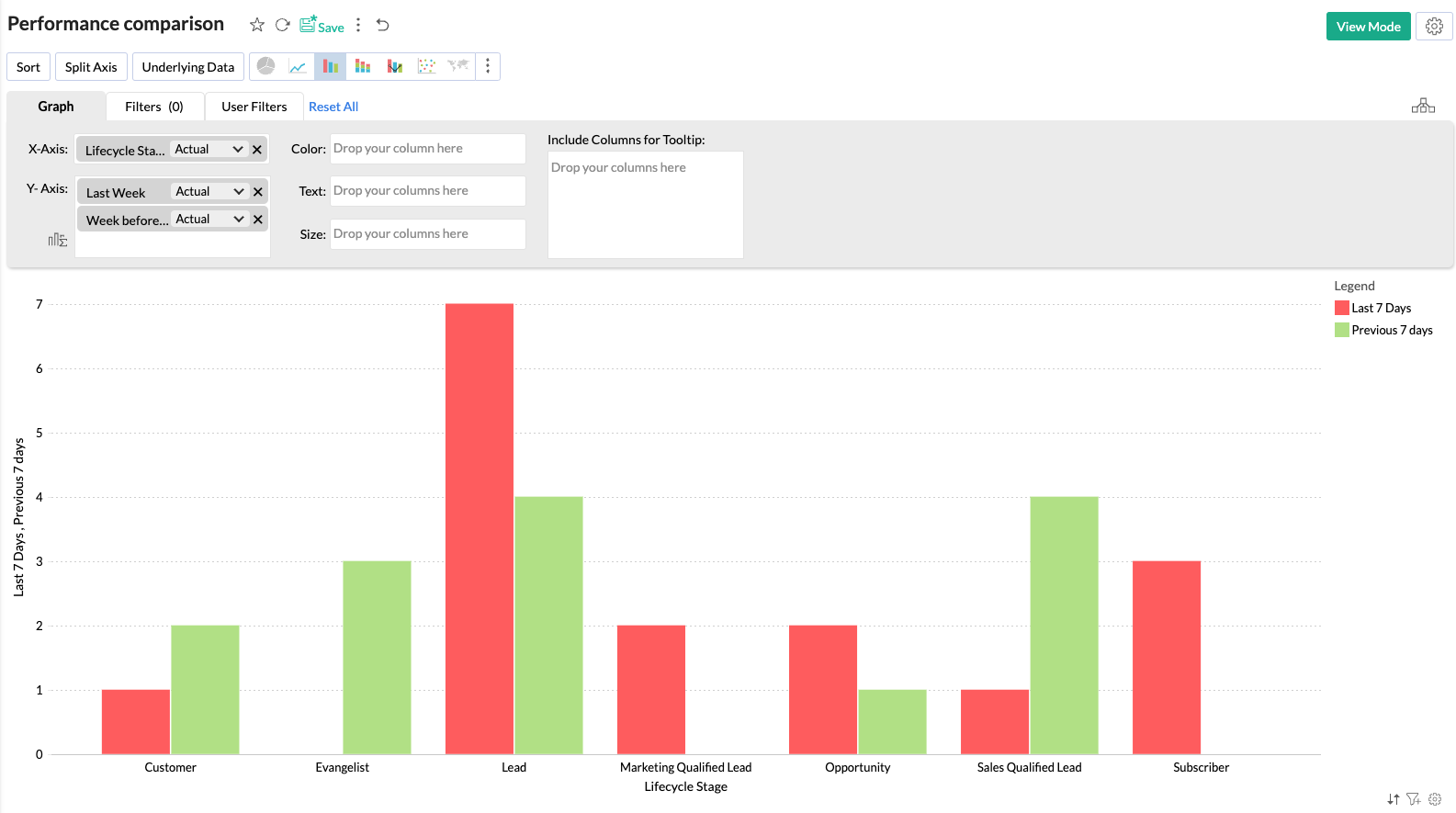Switch to the pie chart type

click(x=266, y=66)
